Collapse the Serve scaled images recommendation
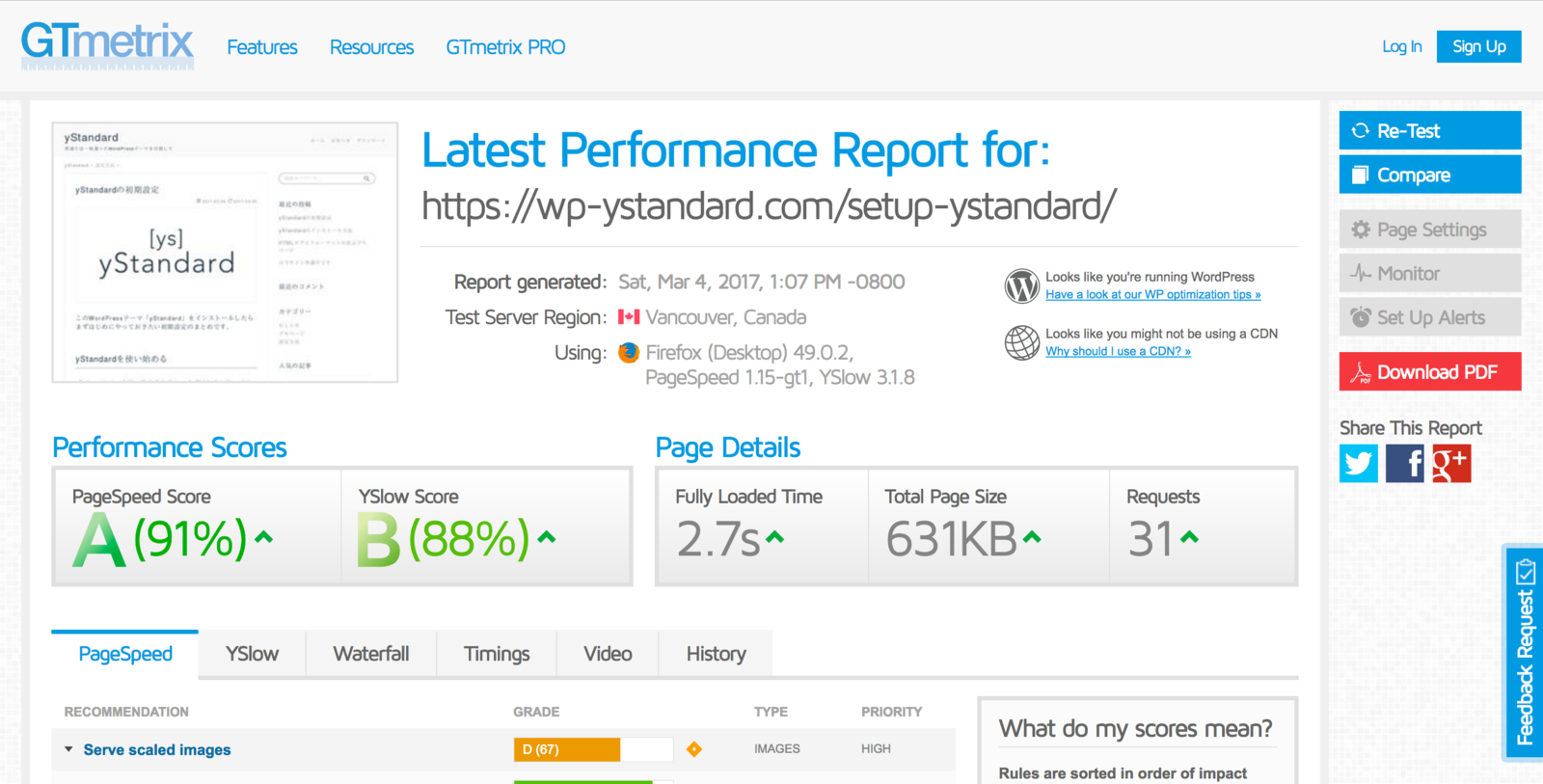The height and width of the screenshot is (784, 1543). click(68, 749)
